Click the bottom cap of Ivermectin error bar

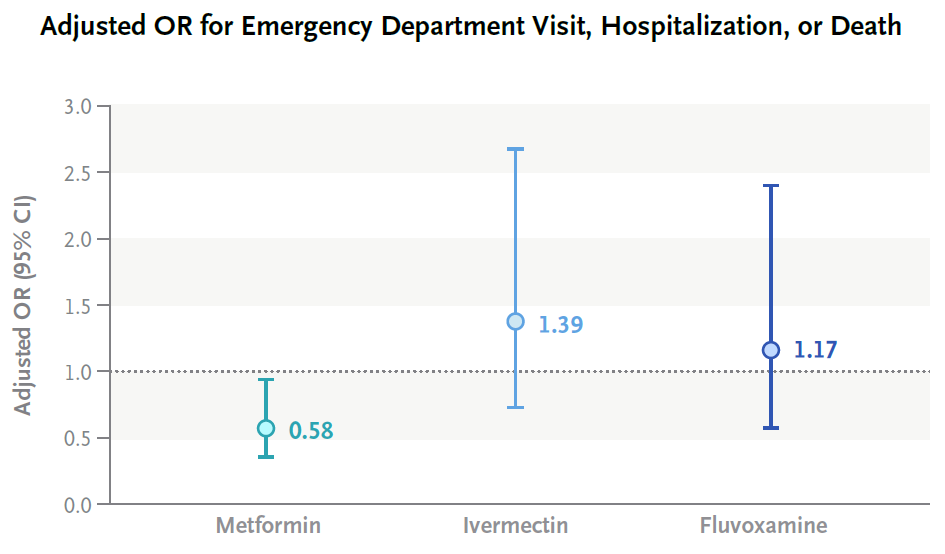pos(516,407)
